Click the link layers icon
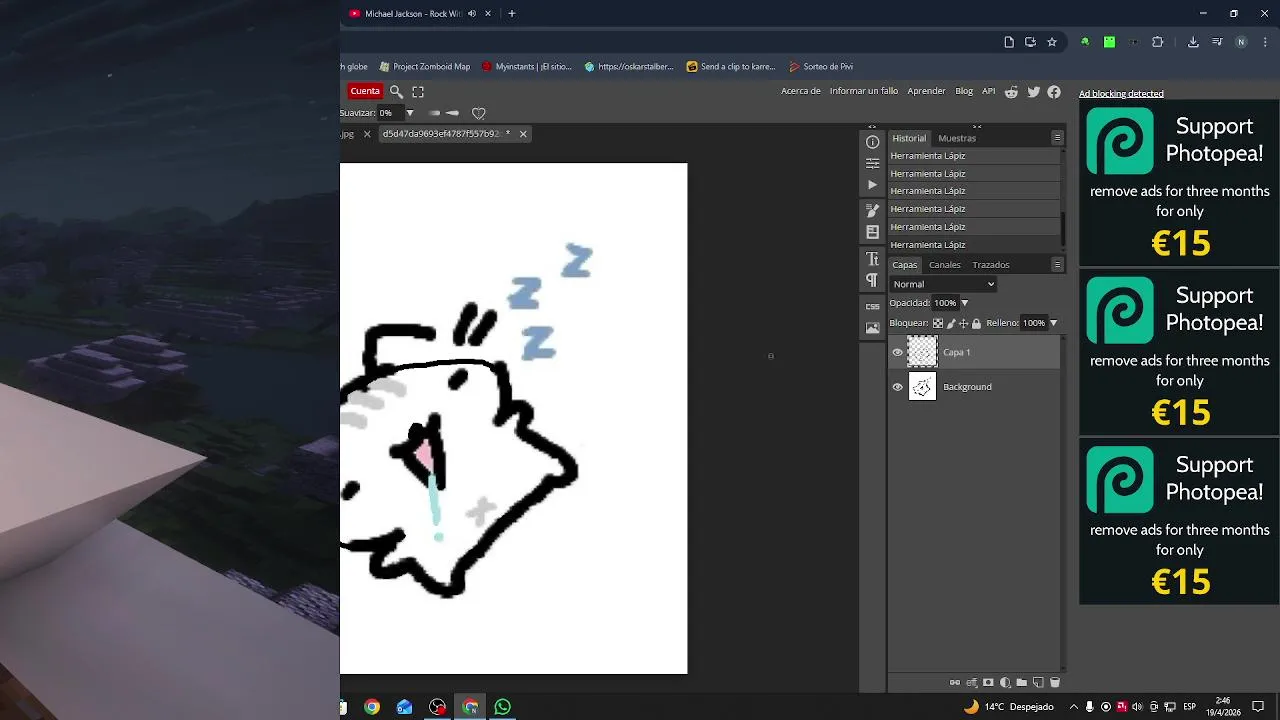Viewport: 1280px width, 720px height. 955,682
